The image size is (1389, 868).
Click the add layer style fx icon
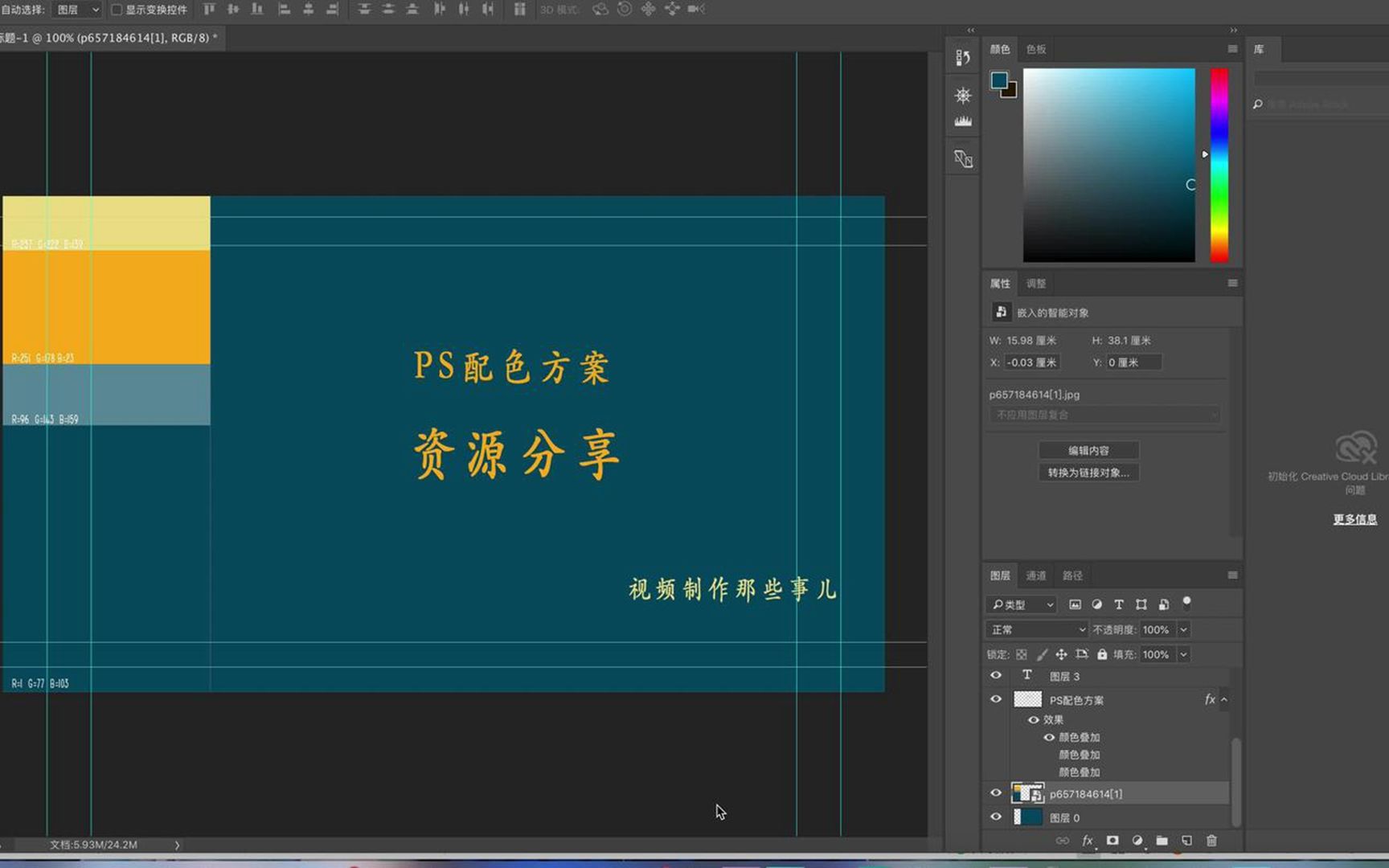tap(1088, 841)
